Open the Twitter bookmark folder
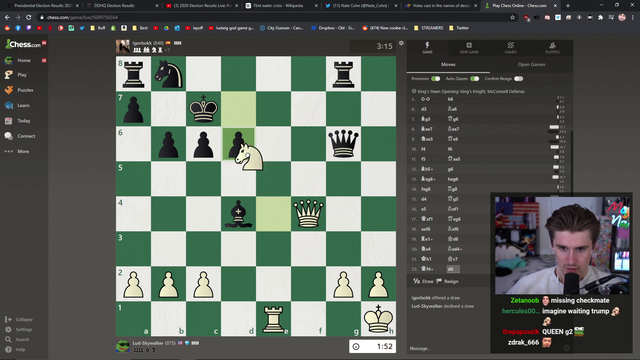The image size is (640, 360). (x=458, y=28)
